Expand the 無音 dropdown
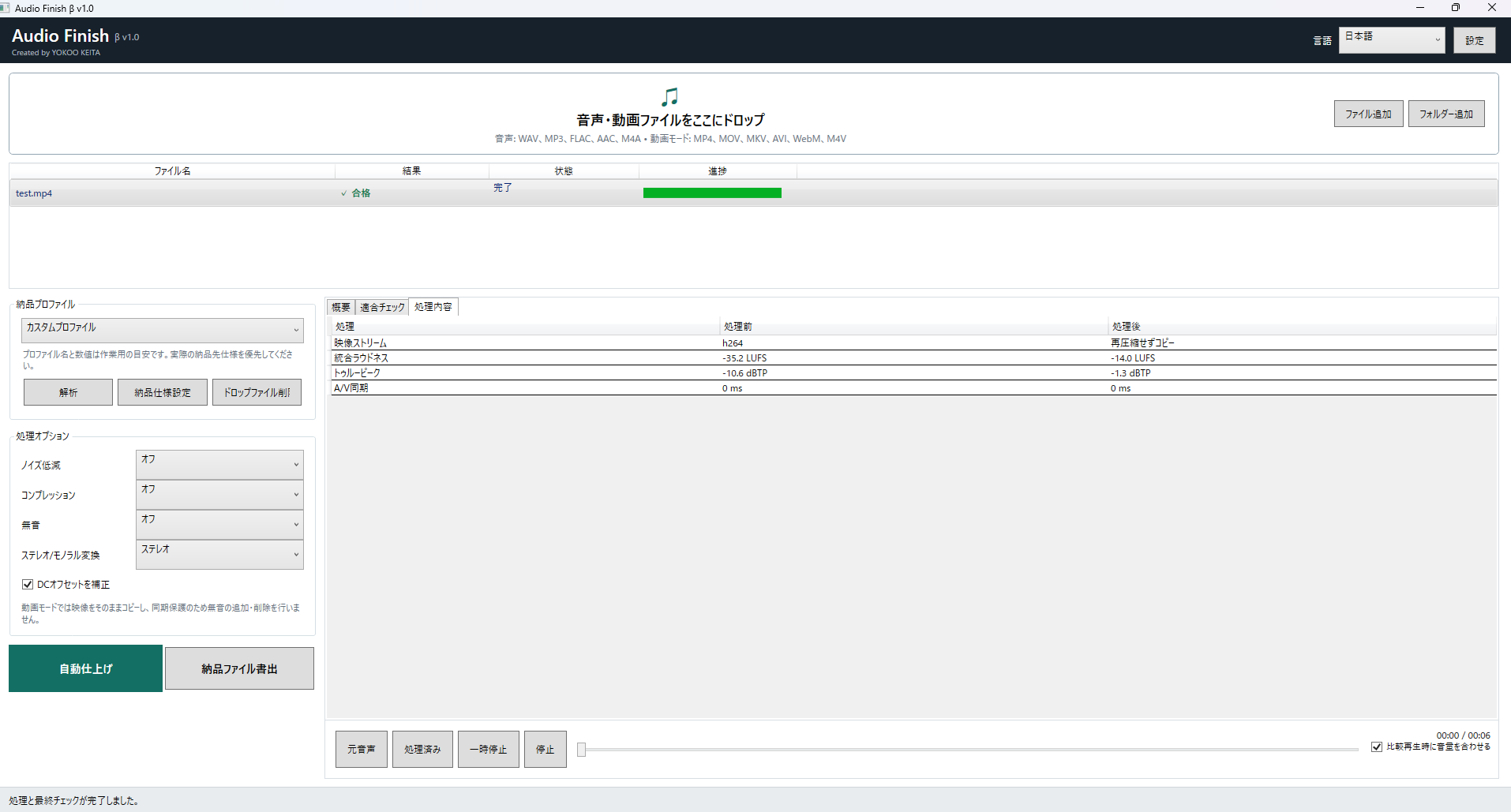The width and height of the screenshot is (1511, 812). click(219, 525)
